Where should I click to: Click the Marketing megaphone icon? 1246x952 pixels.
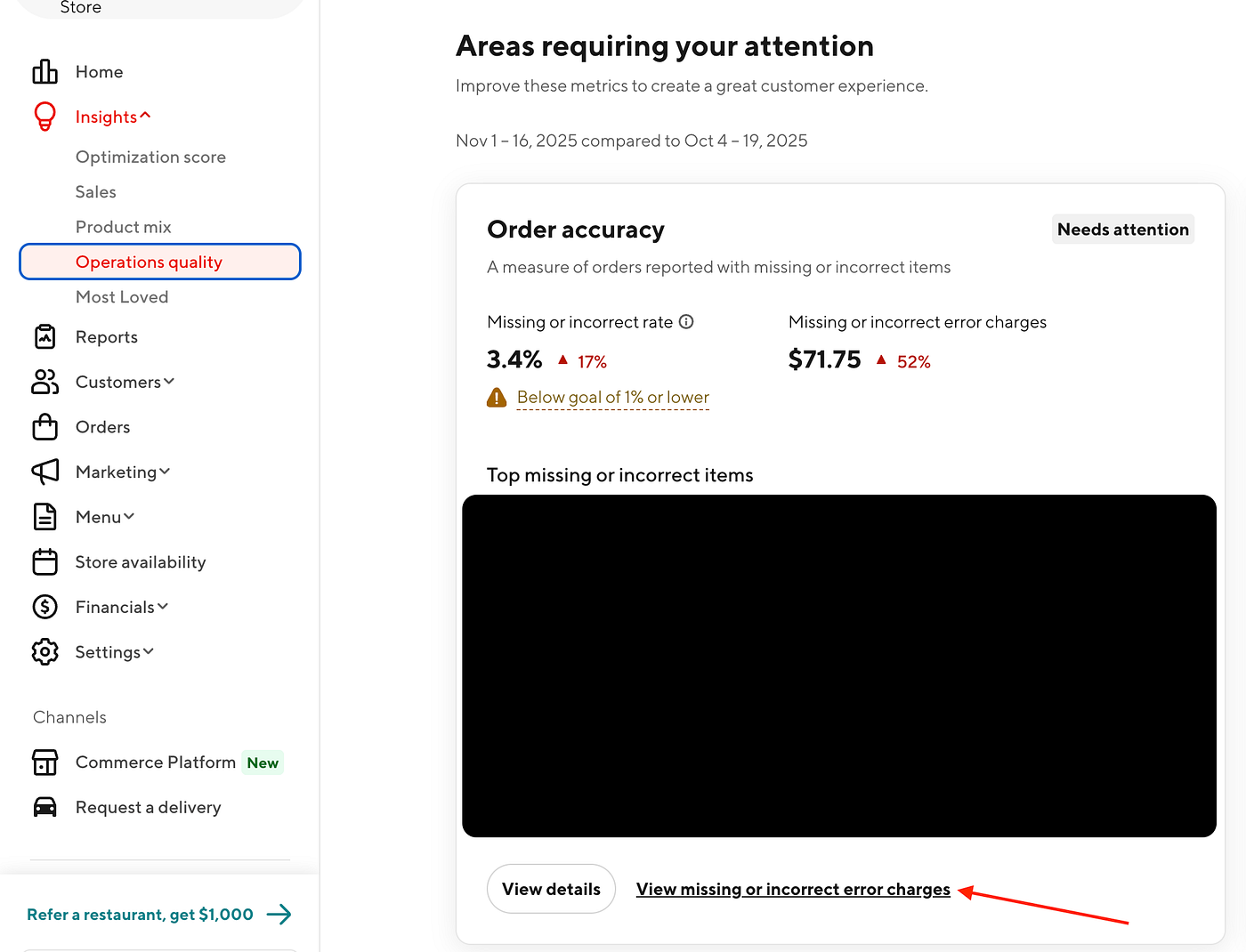[x=44, y=472]
